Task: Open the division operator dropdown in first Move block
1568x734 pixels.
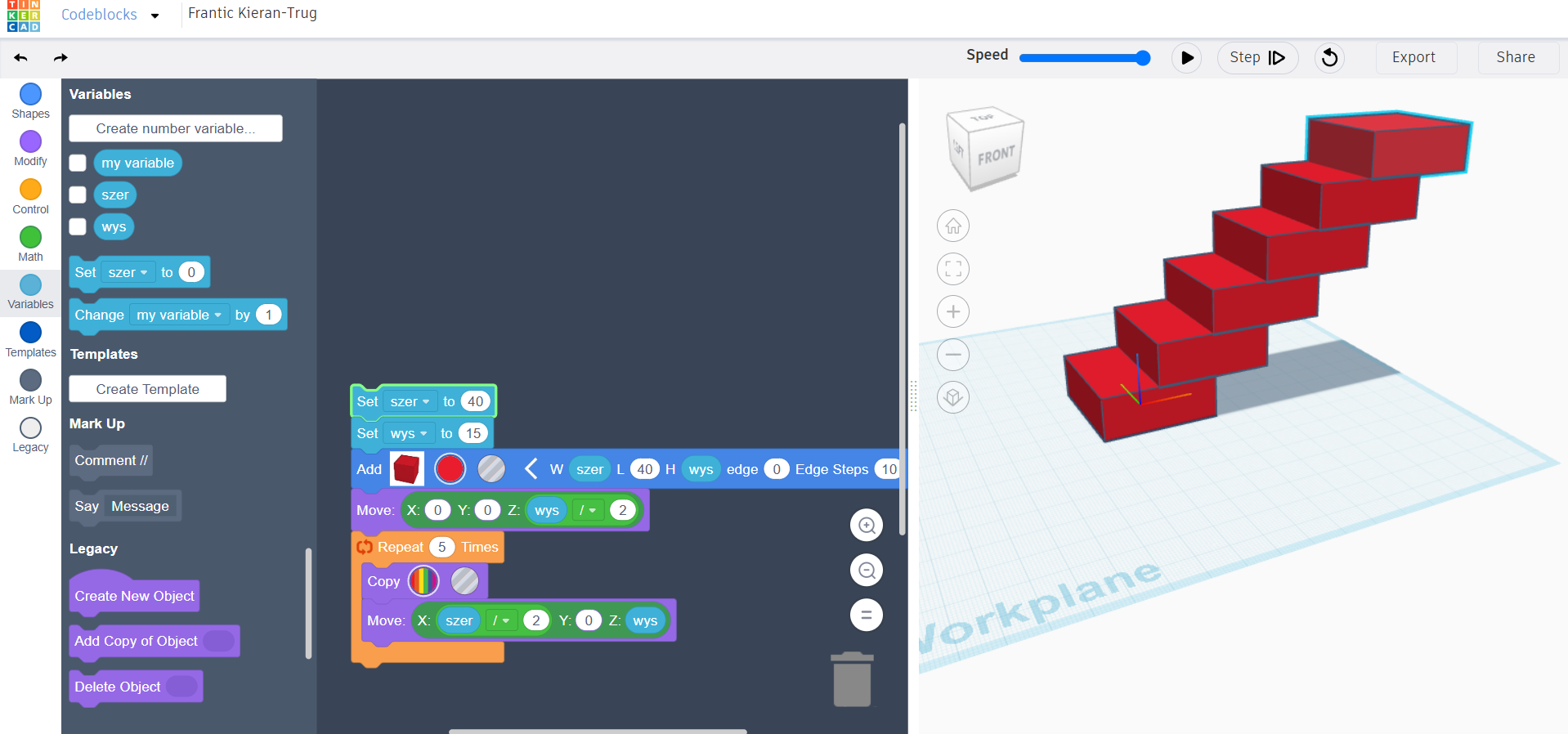Action: tap(588, 510)
